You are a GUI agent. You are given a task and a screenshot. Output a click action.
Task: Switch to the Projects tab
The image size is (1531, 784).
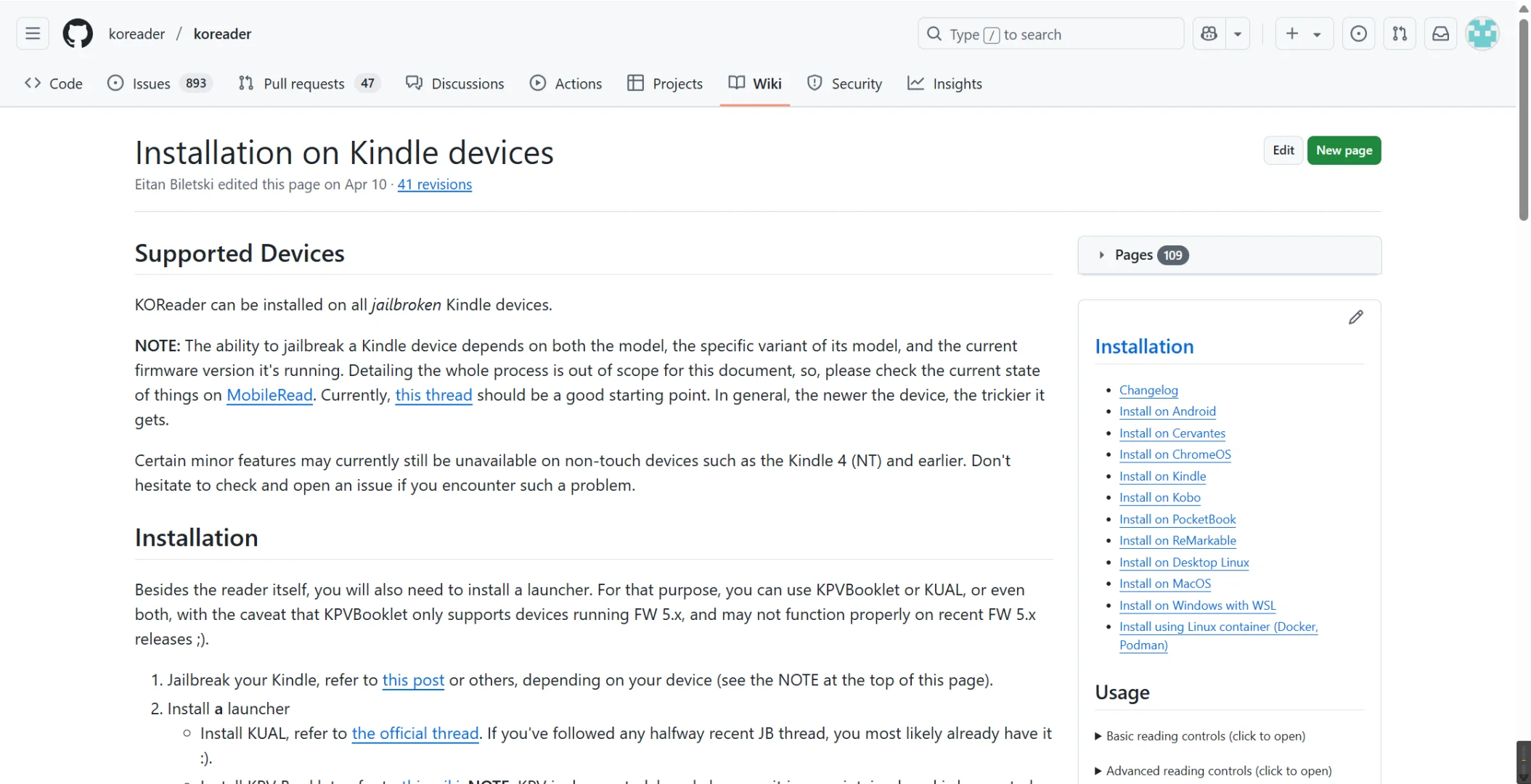[665, 83]
